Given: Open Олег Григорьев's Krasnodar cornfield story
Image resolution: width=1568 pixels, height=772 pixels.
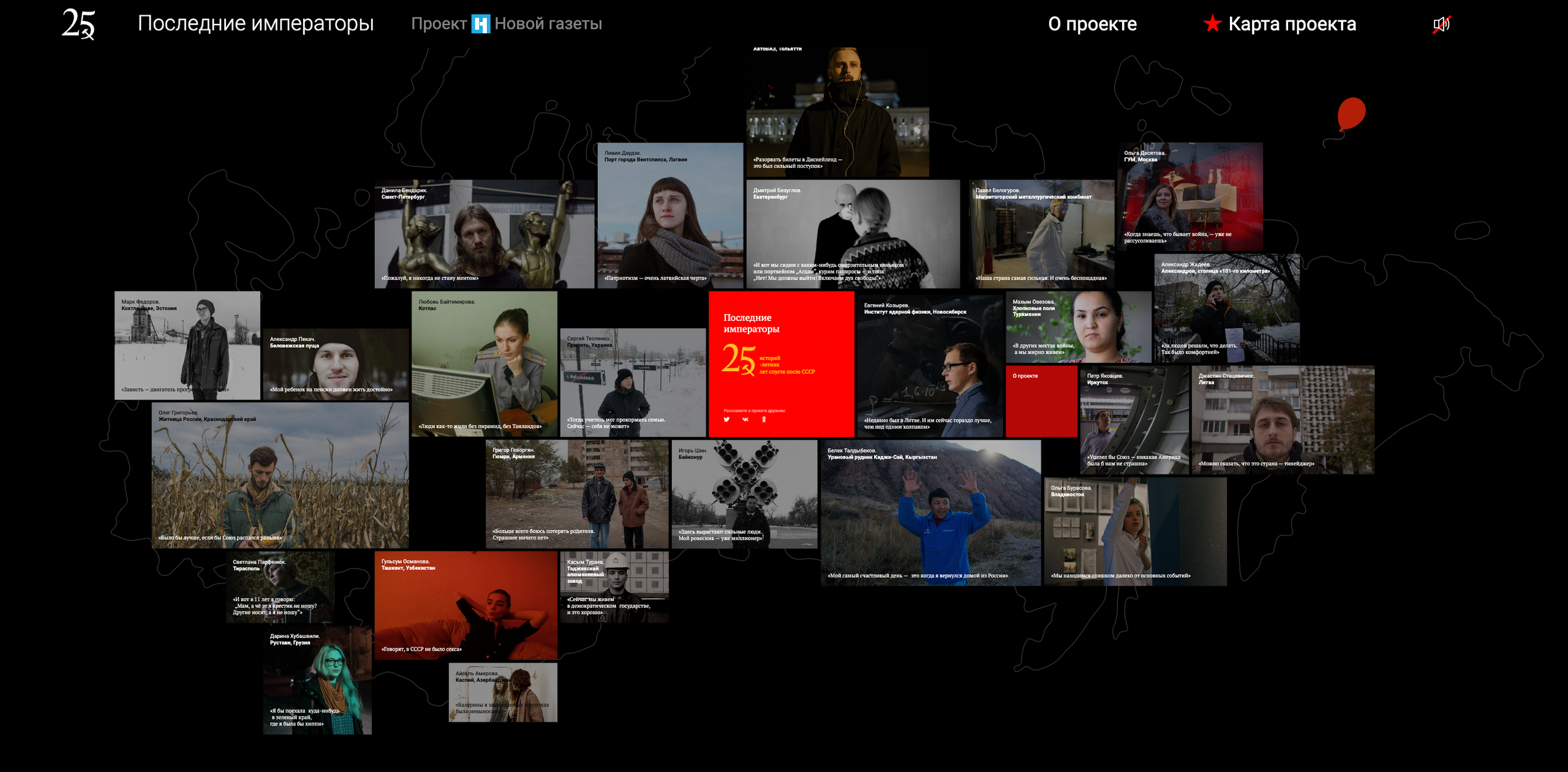Looking at the screenshot, I should point(280,474).
